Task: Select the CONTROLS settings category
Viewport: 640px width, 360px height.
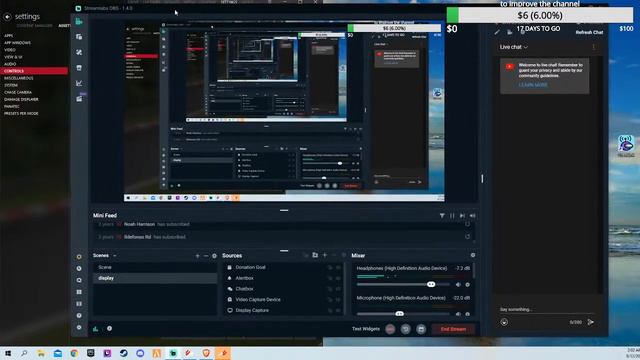Action: click(34, 71)
